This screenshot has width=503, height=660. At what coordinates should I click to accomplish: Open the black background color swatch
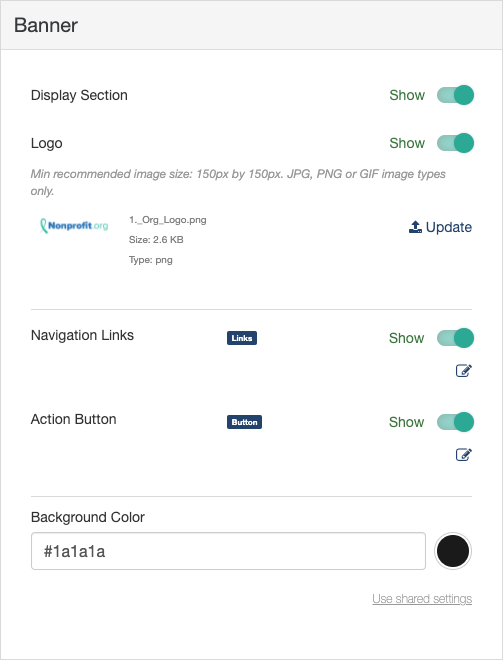(x=453, y=551)
